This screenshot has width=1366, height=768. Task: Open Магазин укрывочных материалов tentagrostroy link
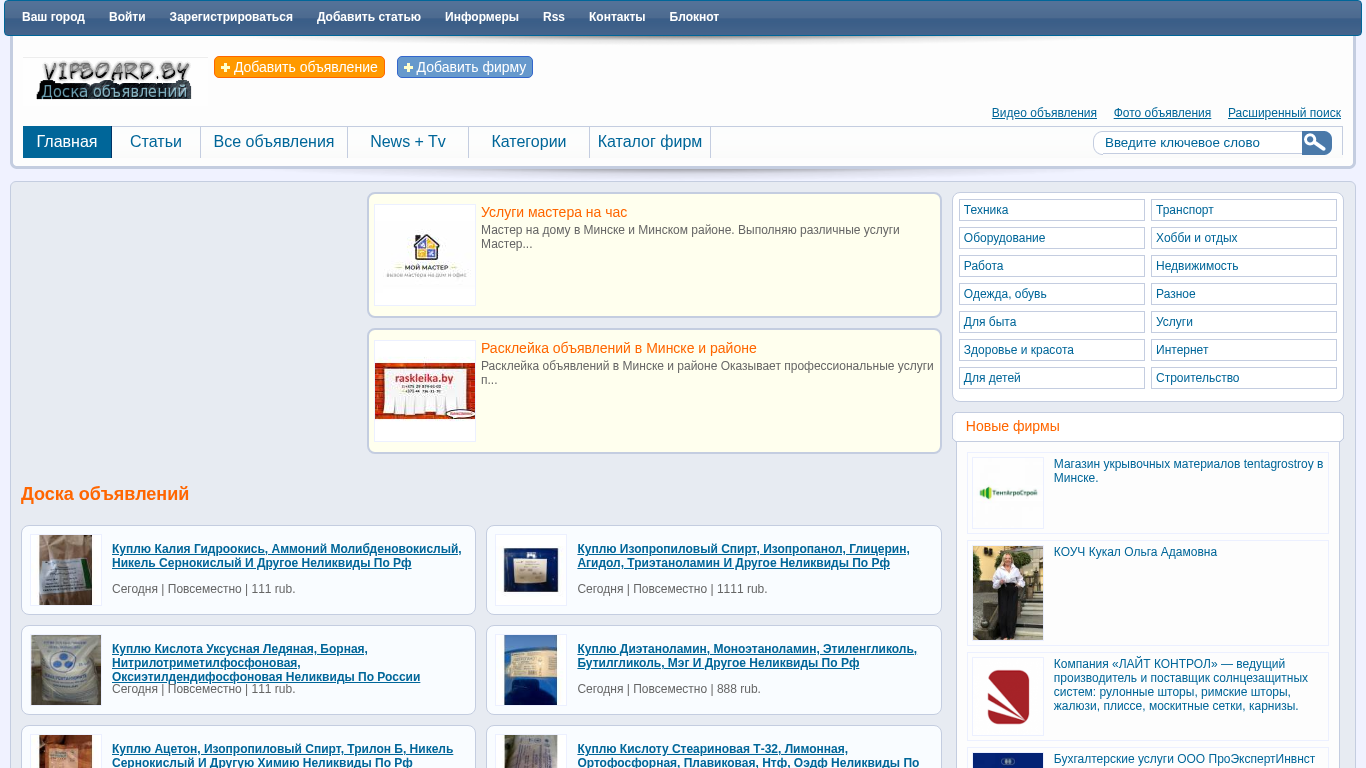[1188, 471]
